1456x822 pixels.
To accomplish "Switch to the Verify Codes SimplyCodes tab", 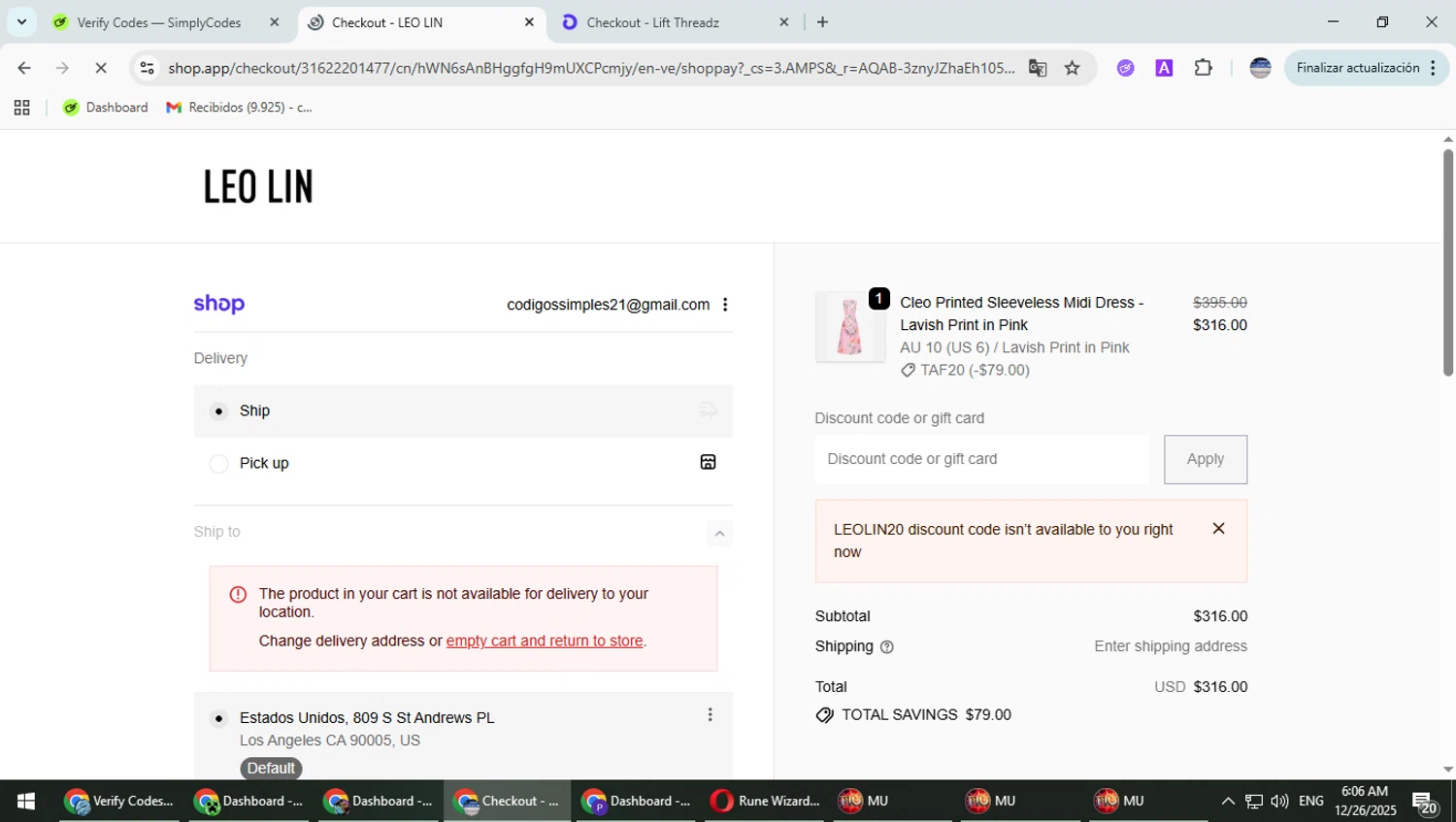I will tap(158, 22).
